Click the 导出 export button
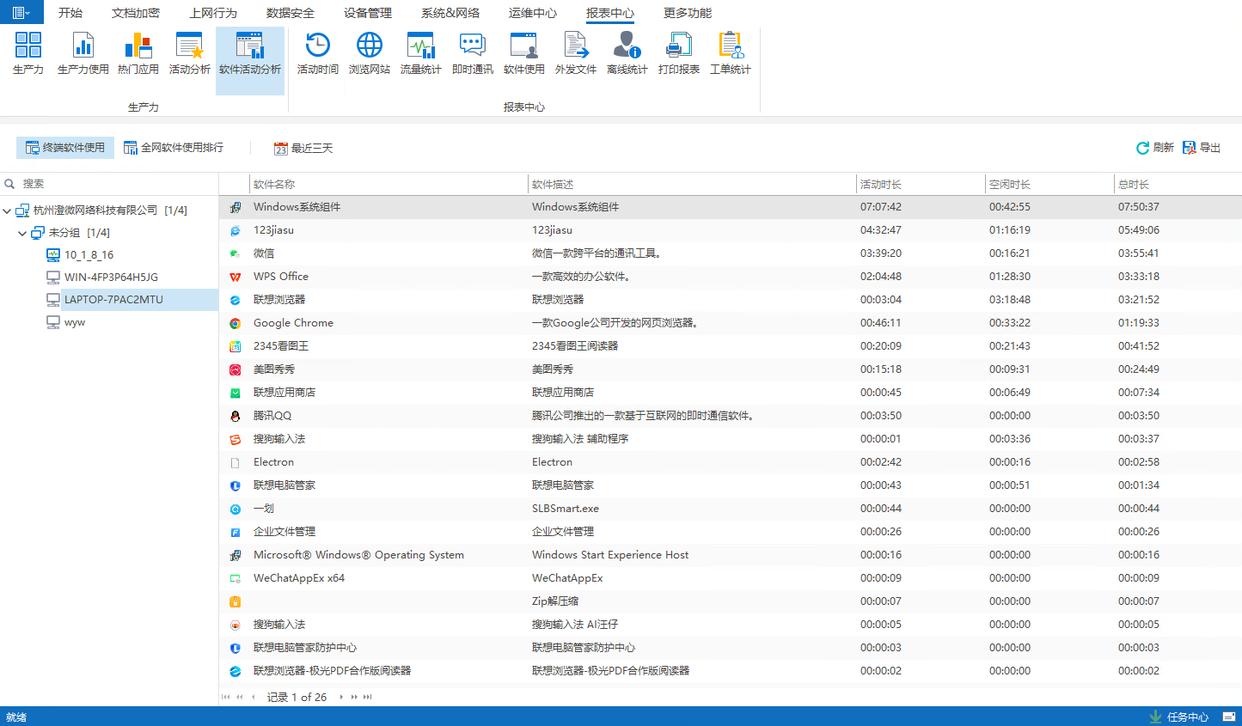The height and width of the screenshot is (726, 1242). click(1201, 148)
